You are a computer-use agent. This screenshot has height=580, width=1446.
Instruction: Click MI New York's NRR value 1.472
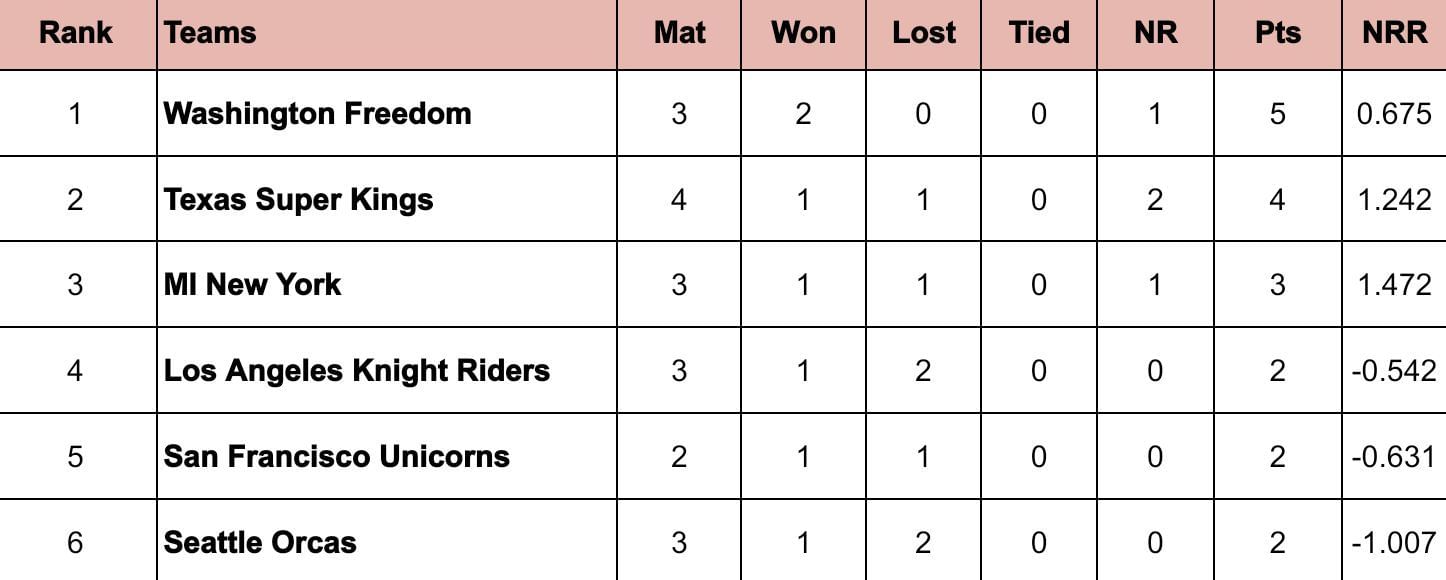click(x=1394, y=285)
